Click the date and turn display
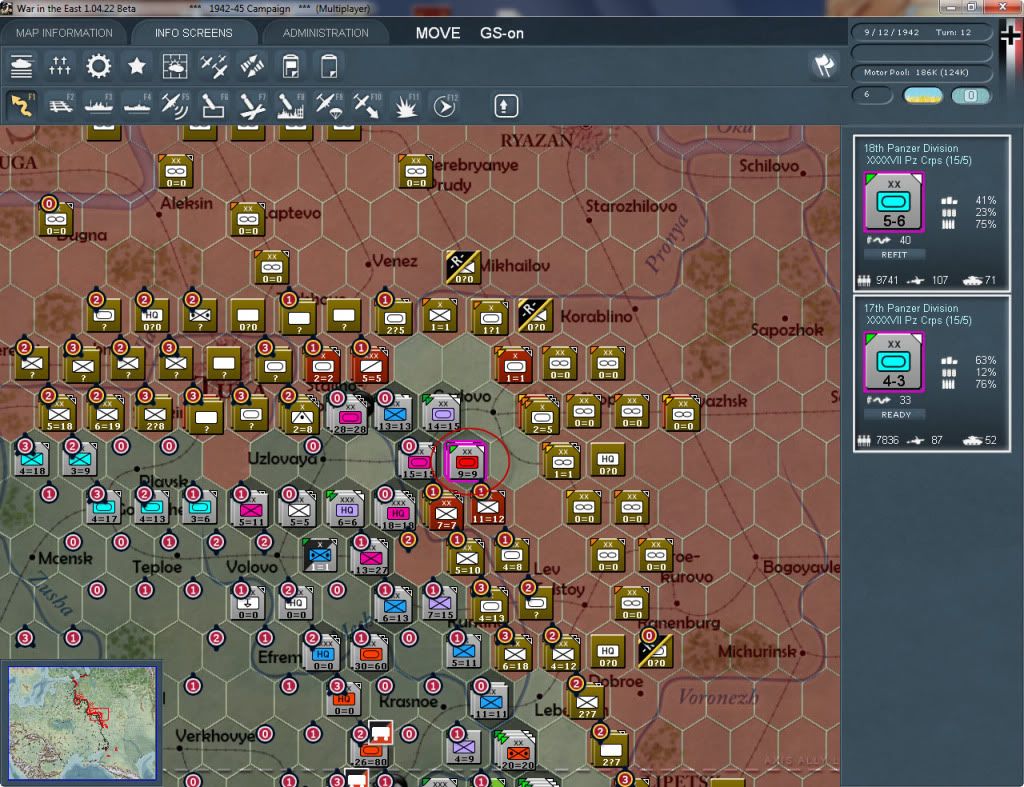The width and height of the screenshot is (1024, 787). pyautogui.click(x=921, y=32)
